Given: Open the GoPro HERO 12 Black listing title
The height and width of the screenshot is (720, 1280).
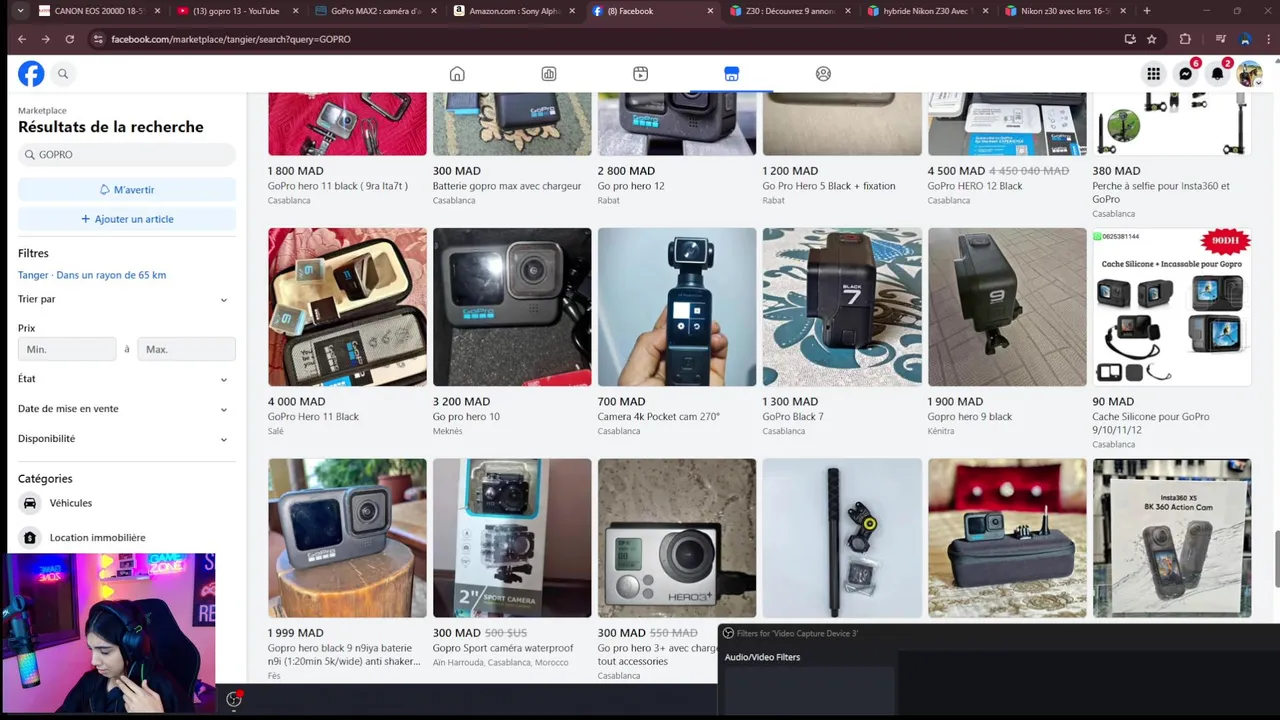Looking at the screenshot, I should tap(975, 186).
